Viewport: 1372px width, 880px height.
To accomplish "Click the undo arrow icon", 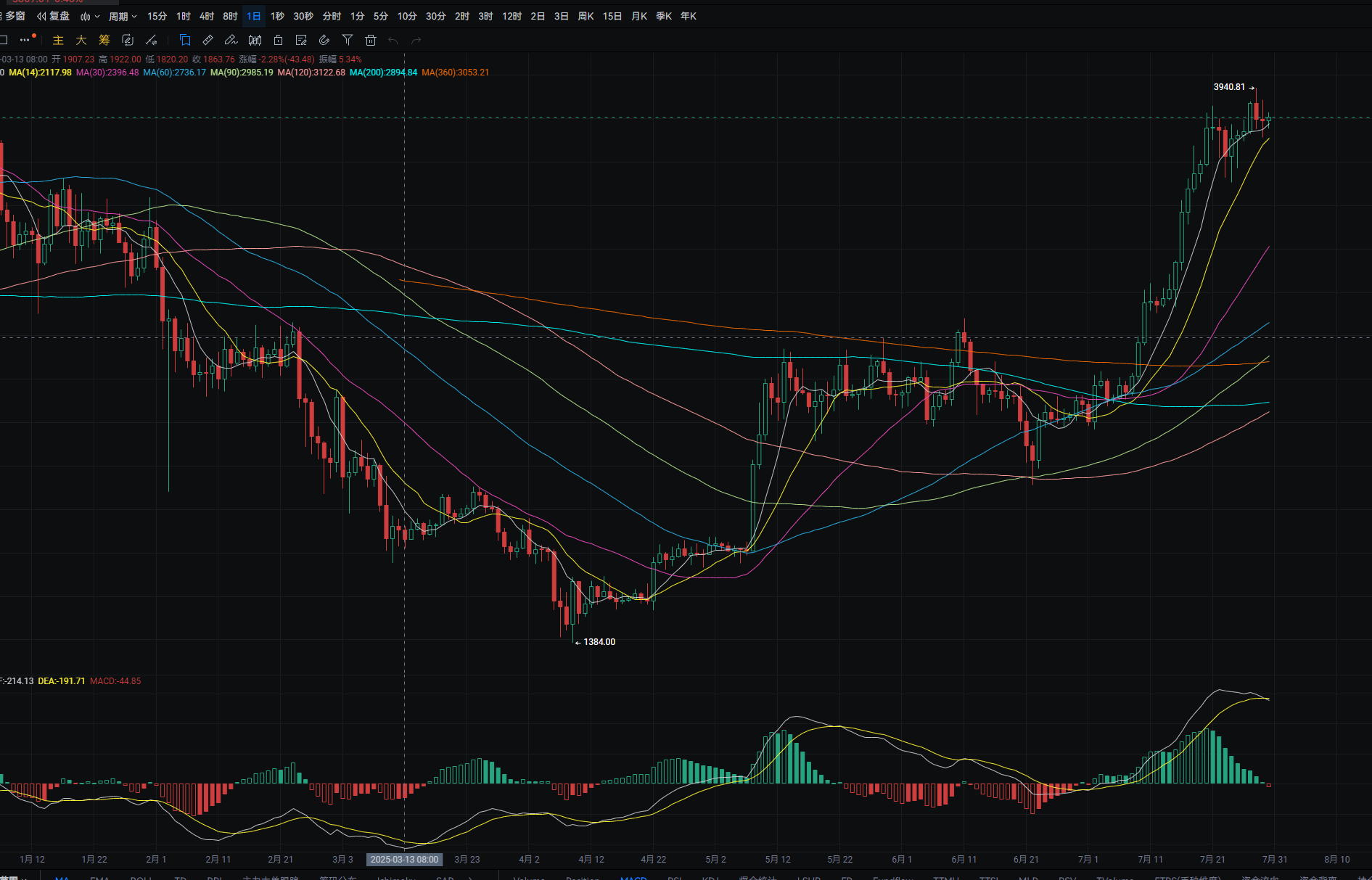I will [393, 41].
